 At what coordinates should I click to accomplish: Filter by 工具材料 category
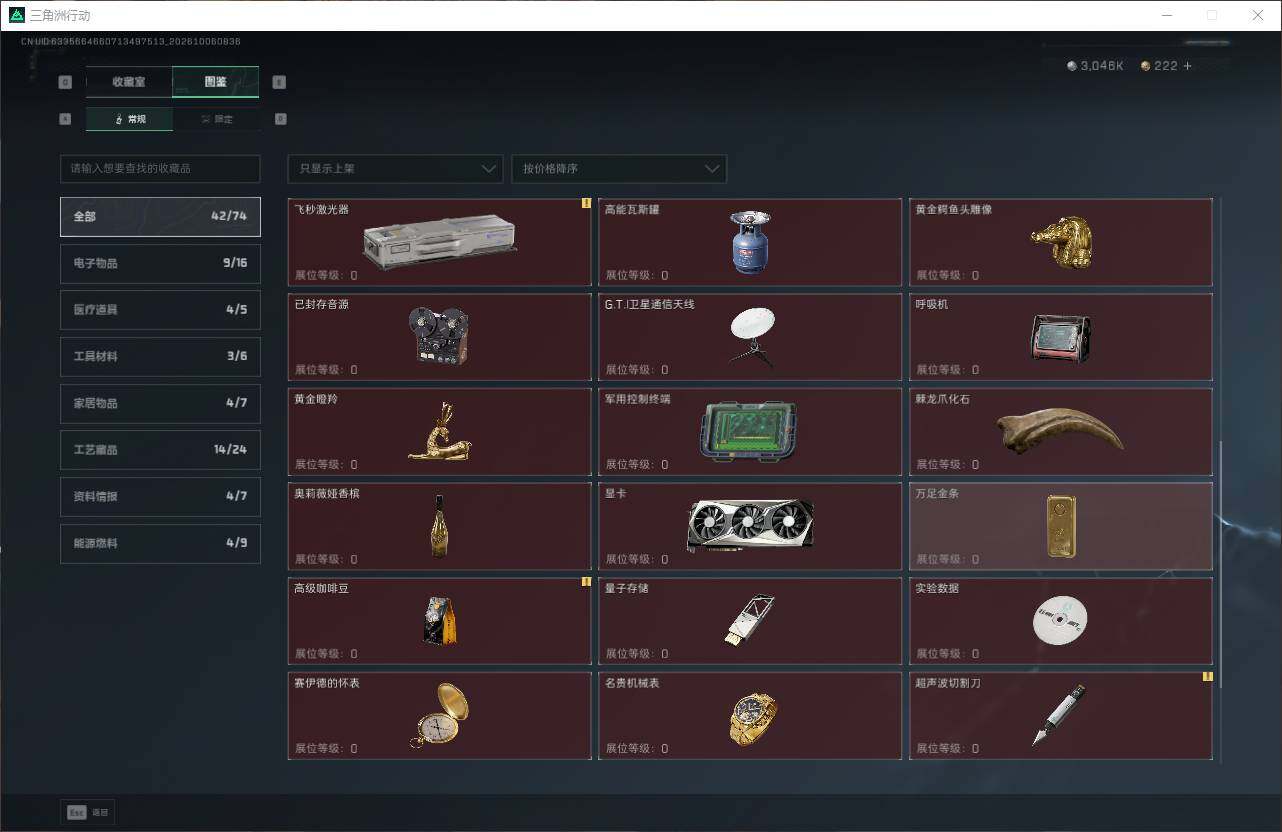click(x=160, y=357)
